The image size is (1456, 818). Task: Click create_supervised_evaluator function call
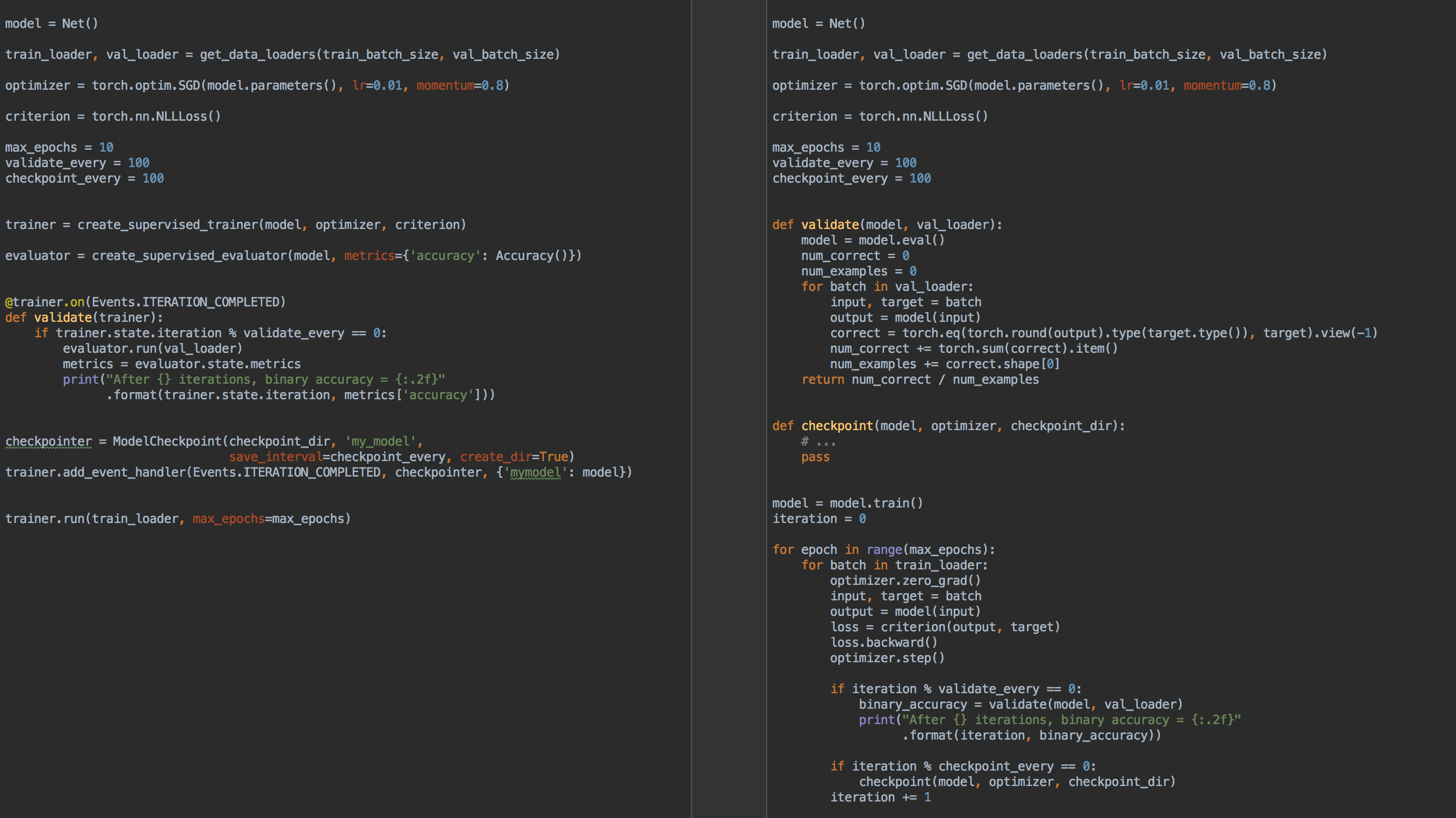(189, 255)
